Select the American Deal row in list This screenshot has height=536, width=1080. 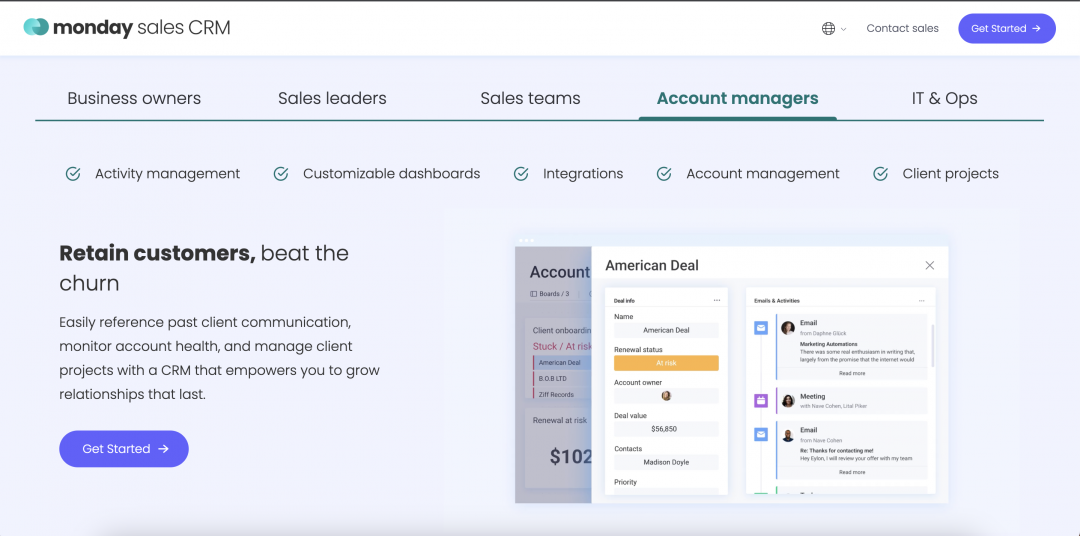(561, 362)
